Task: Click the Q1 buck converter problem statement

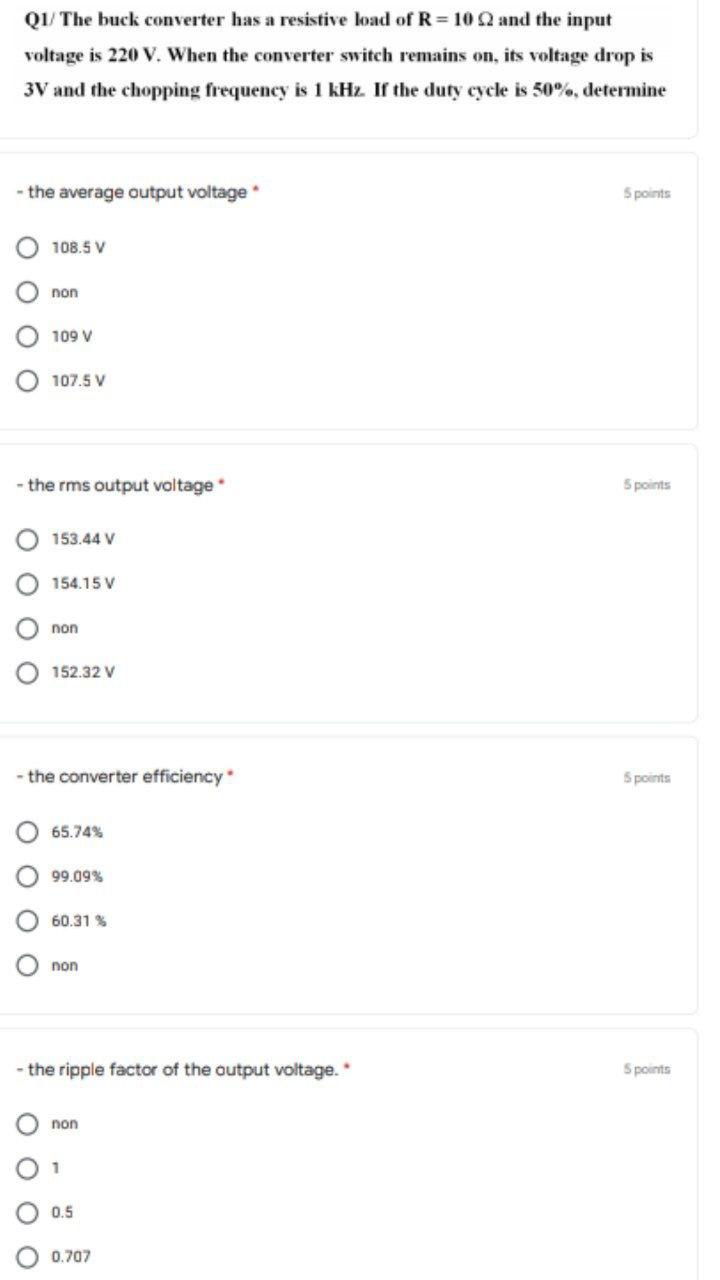Action: [x=345, y=54]
